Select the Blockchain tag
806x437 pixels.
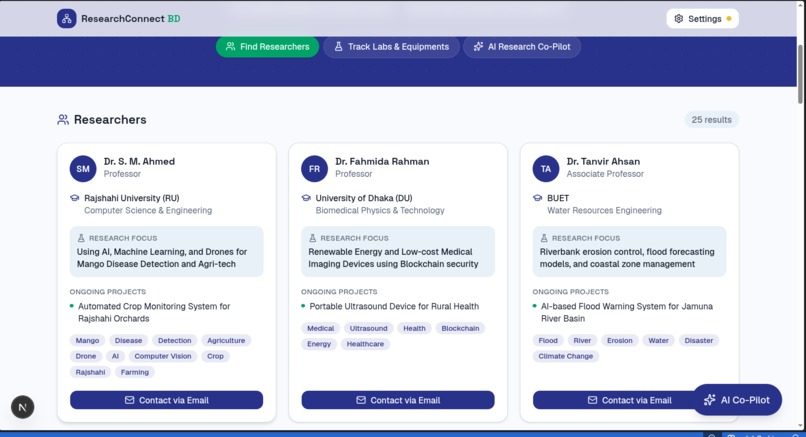click(460, 329)
